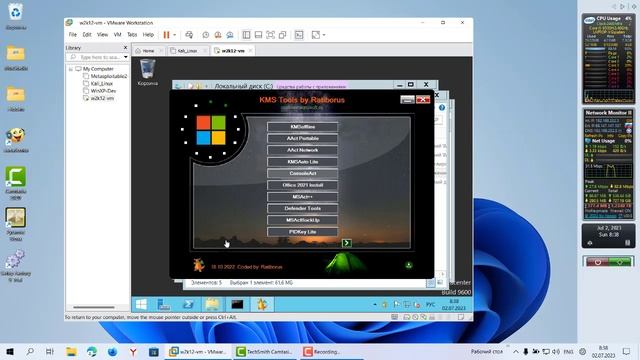Open the Tabs menu in VMware
The width and height of the screenshot is (640, 360).
tap(132, 35)
